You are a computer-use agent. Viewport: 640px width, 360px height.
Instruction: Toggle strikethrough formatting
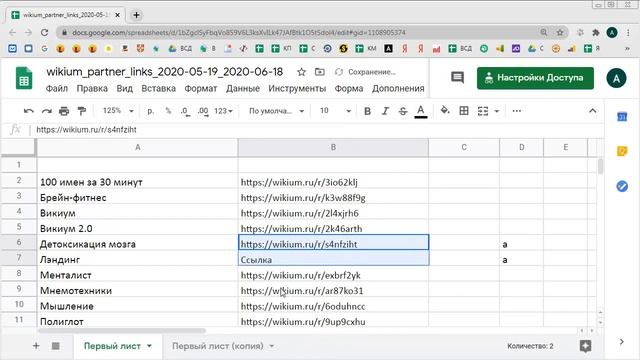tap(402, 111)
